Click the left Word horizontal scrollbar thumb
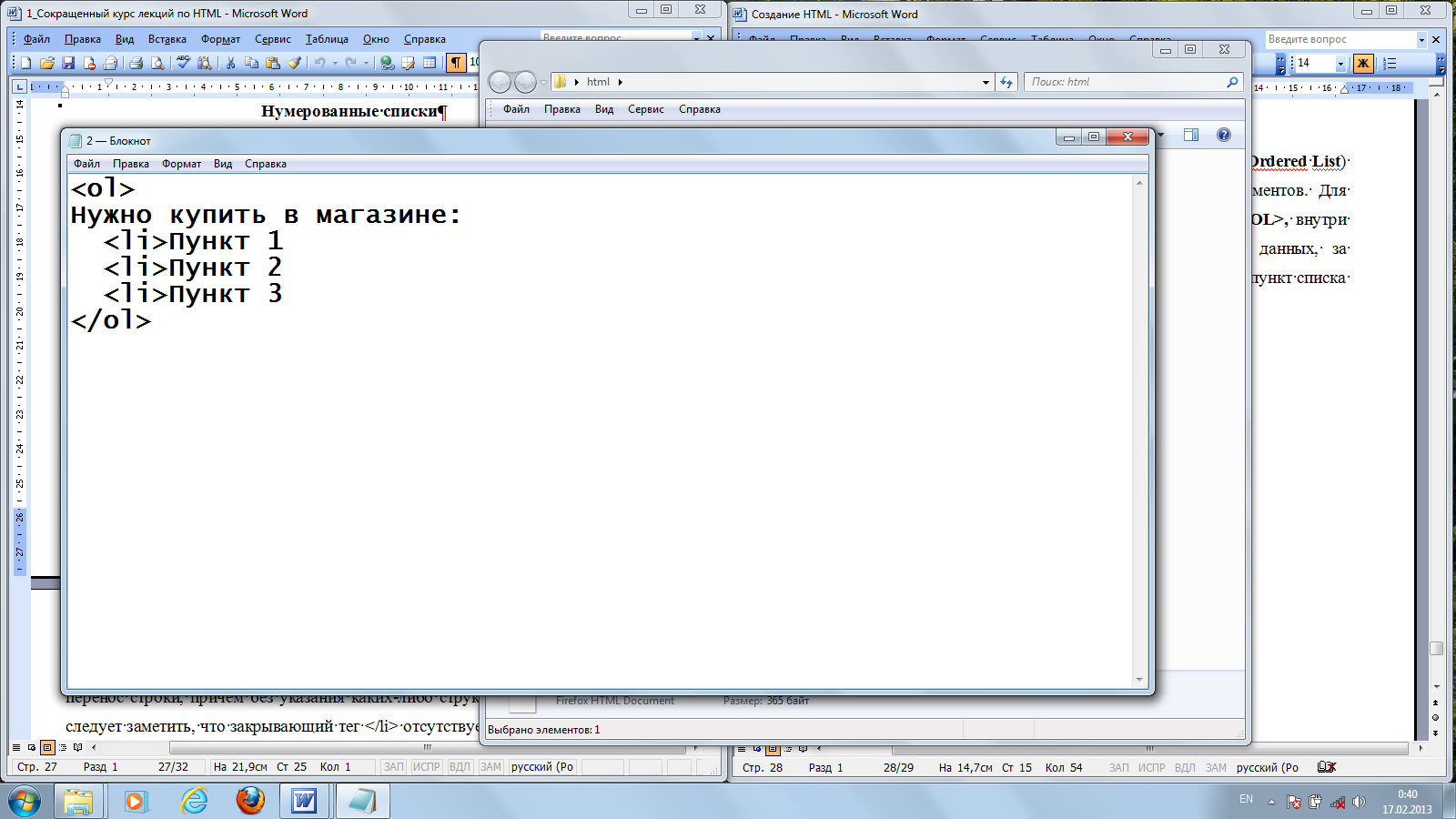 click(x=427, y=747)
